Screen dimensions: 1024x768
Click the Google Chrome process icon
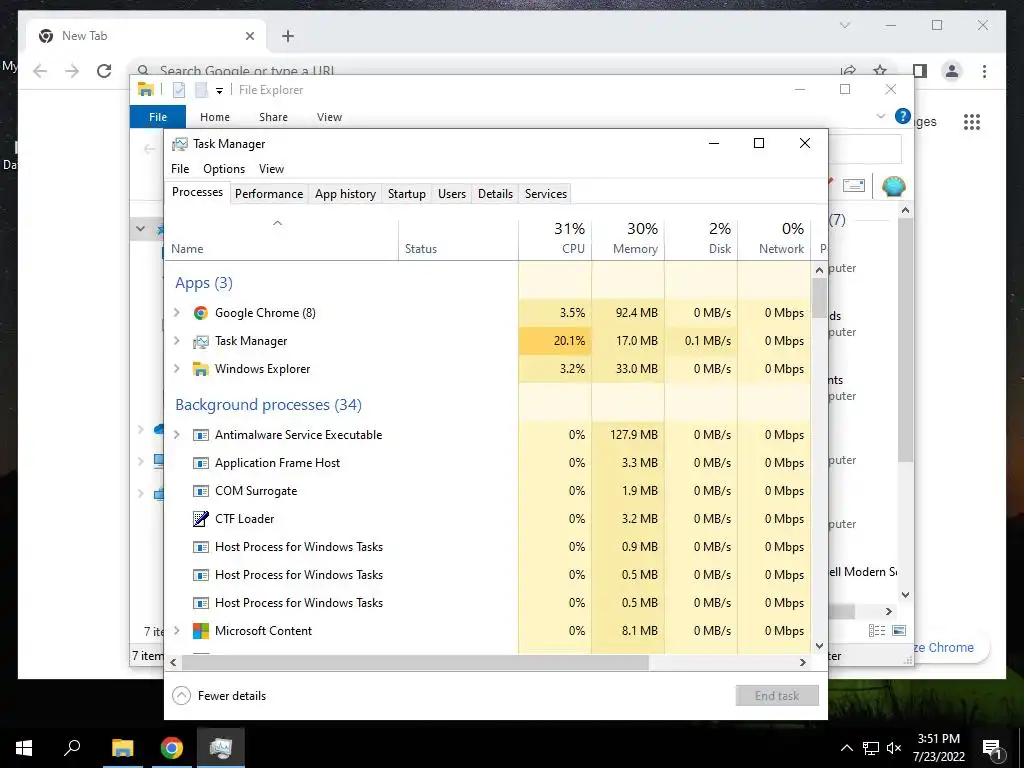[200, 313]
